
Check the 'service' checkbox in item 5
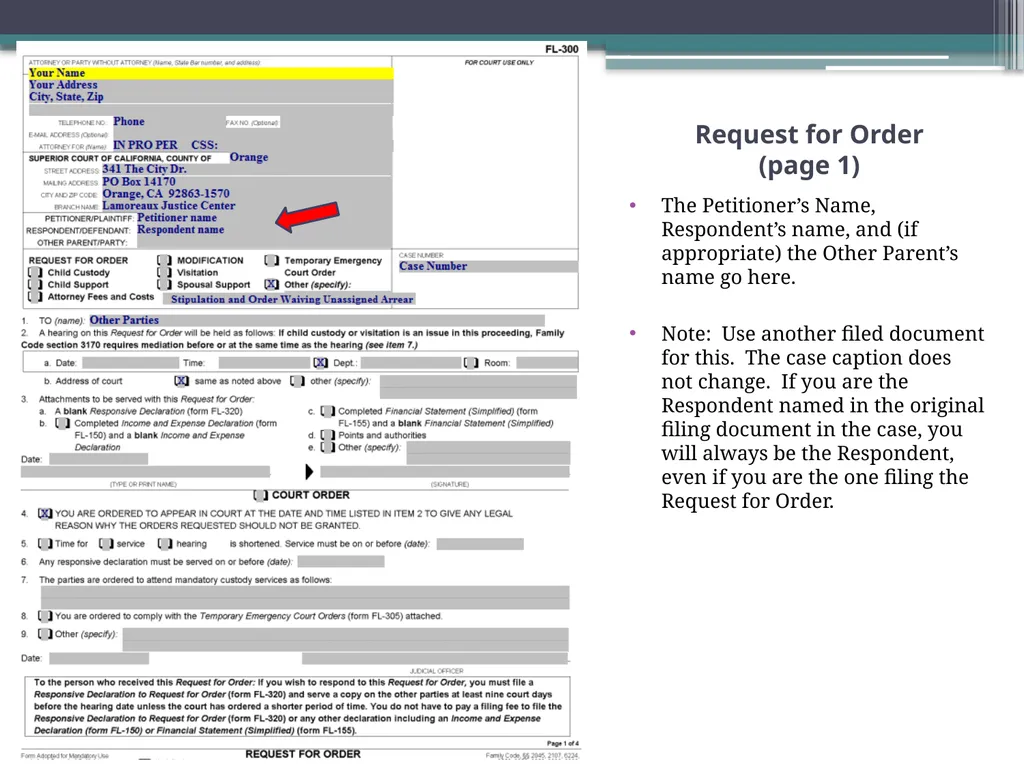point(106,543)
